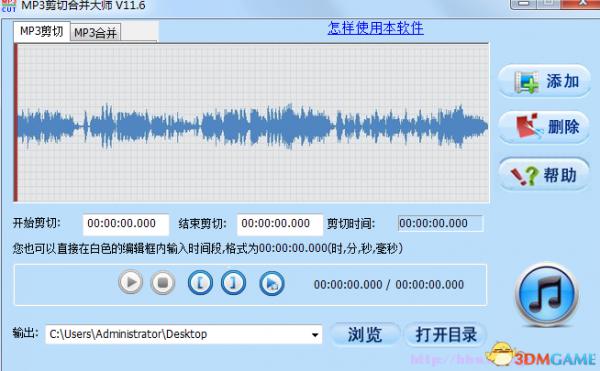The image size is (600, 371).
Task: Set cut start with left bracket icon
Action: tap(200, 283)
